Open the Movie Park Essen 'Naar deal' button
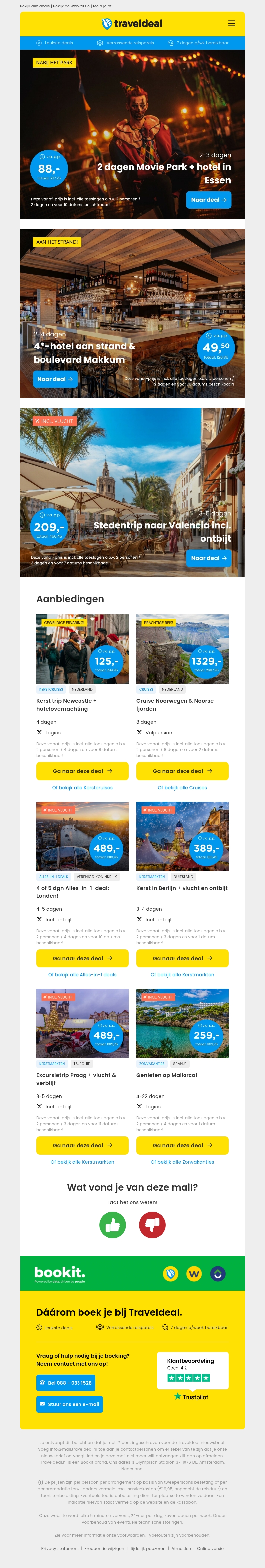This screenshot has height=1568, width=265. point(208,200)
